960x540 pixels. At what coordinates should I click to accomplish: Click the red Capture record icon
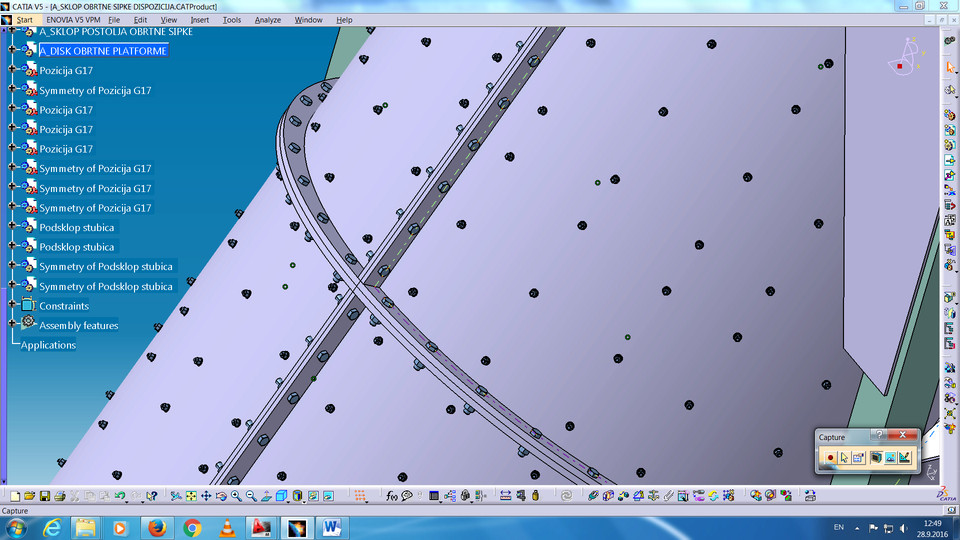pyautogui.click(x=830, y=457)
